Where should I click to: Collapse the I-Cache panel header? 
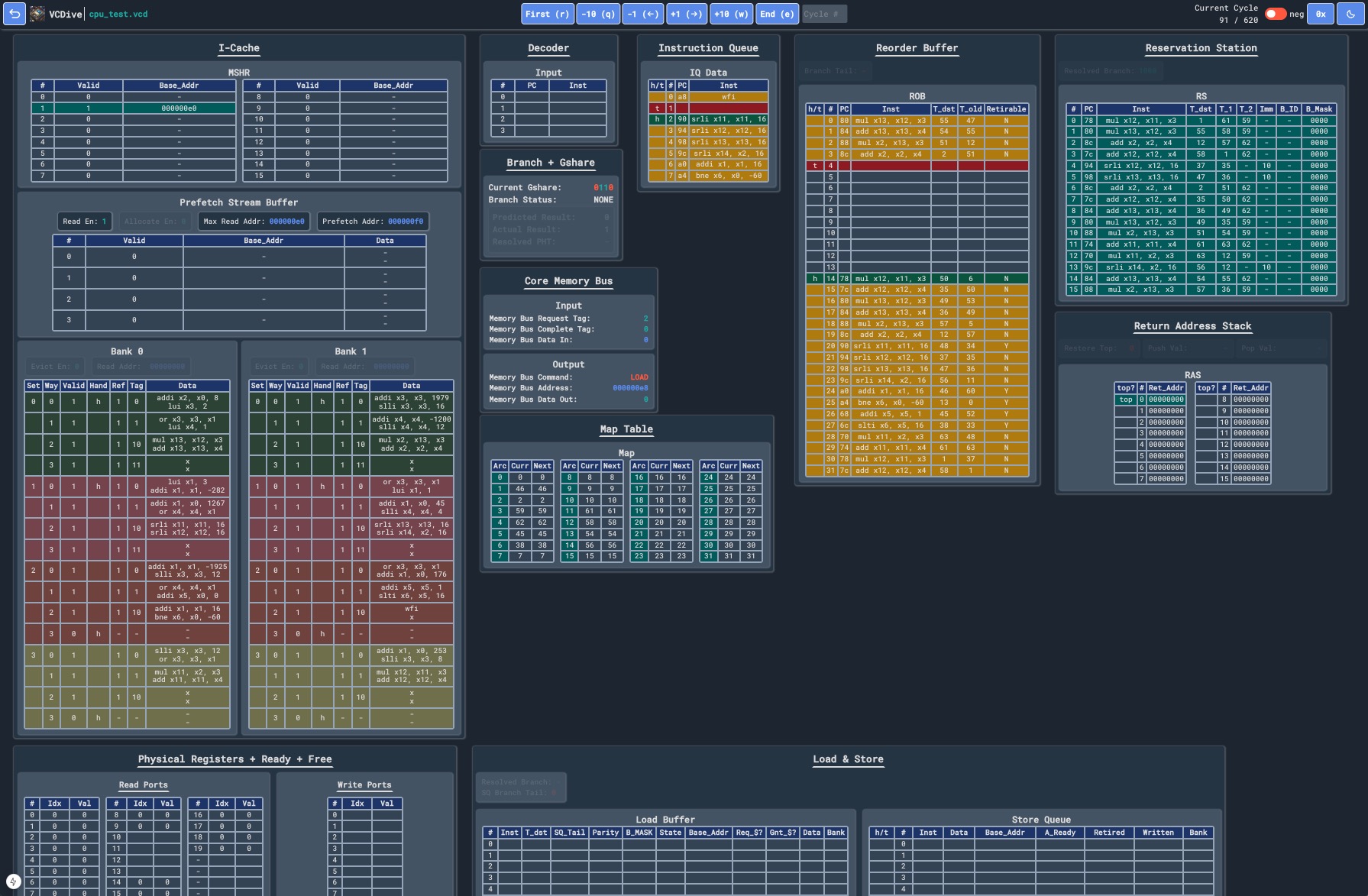(x=238, y=48)
